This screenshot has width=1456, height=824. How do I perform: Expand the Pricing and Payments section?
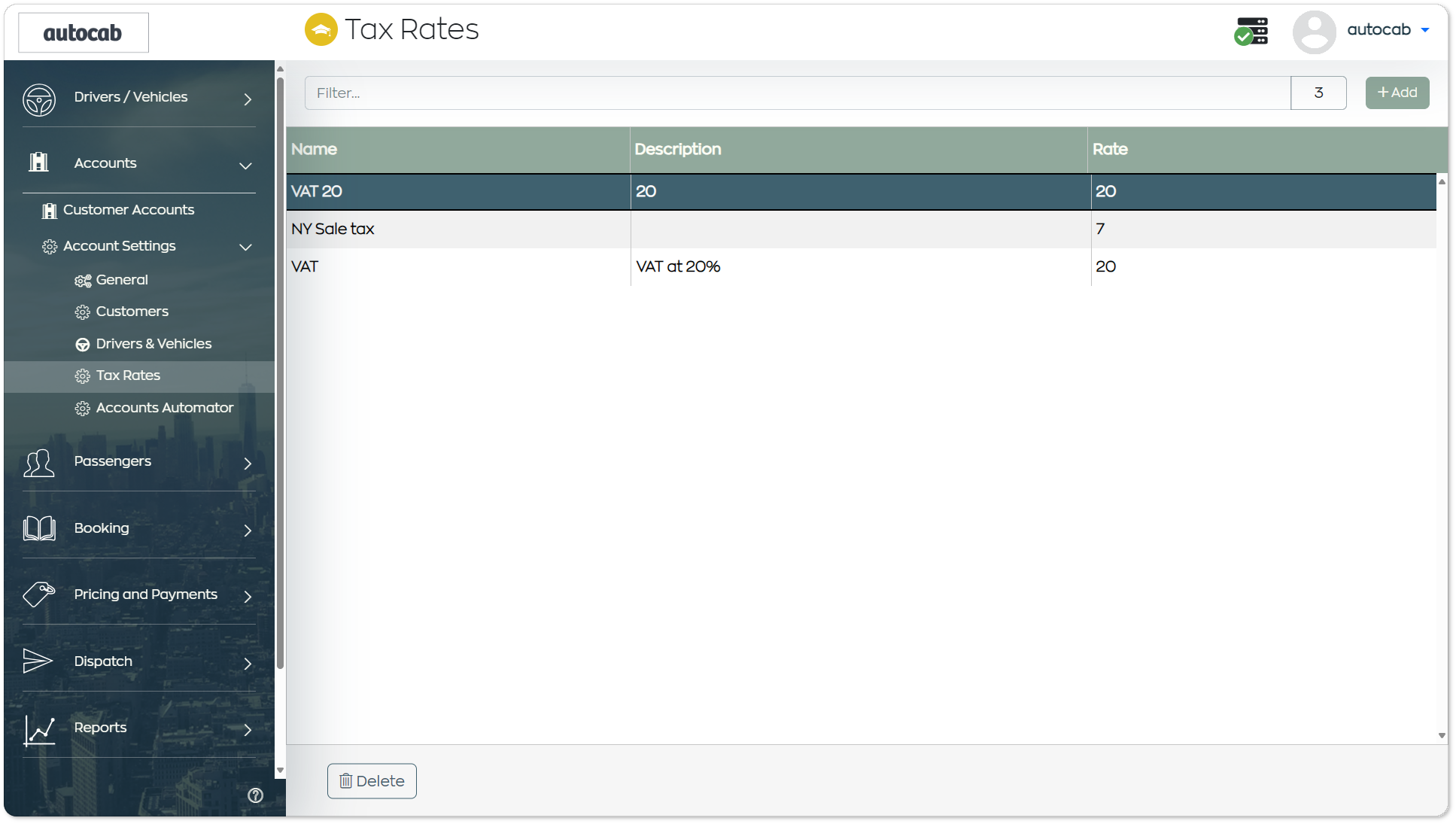(x=248, y=596)
